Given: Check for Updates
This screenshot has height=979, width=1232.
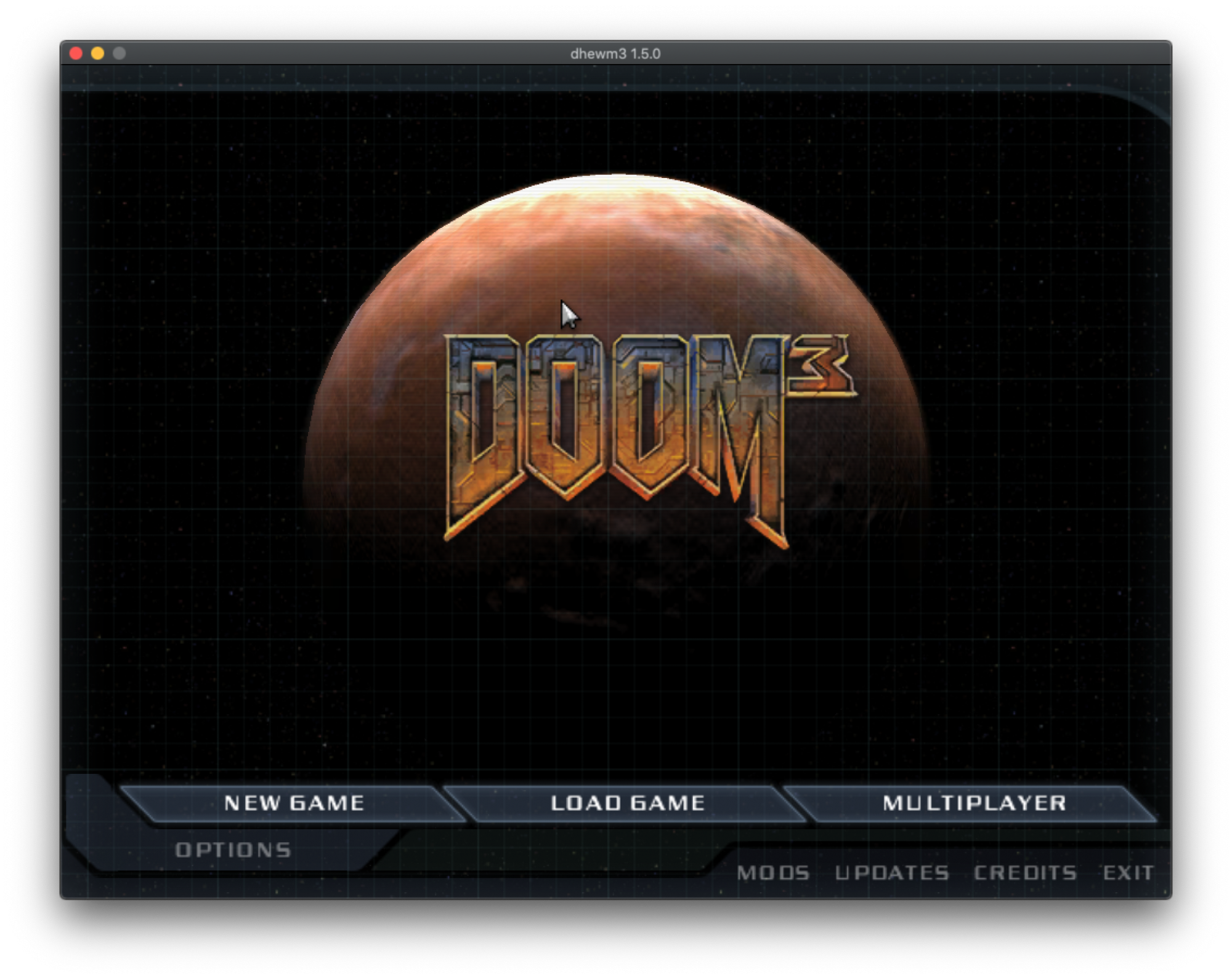Looking at the screenshot, I should 892,873.
